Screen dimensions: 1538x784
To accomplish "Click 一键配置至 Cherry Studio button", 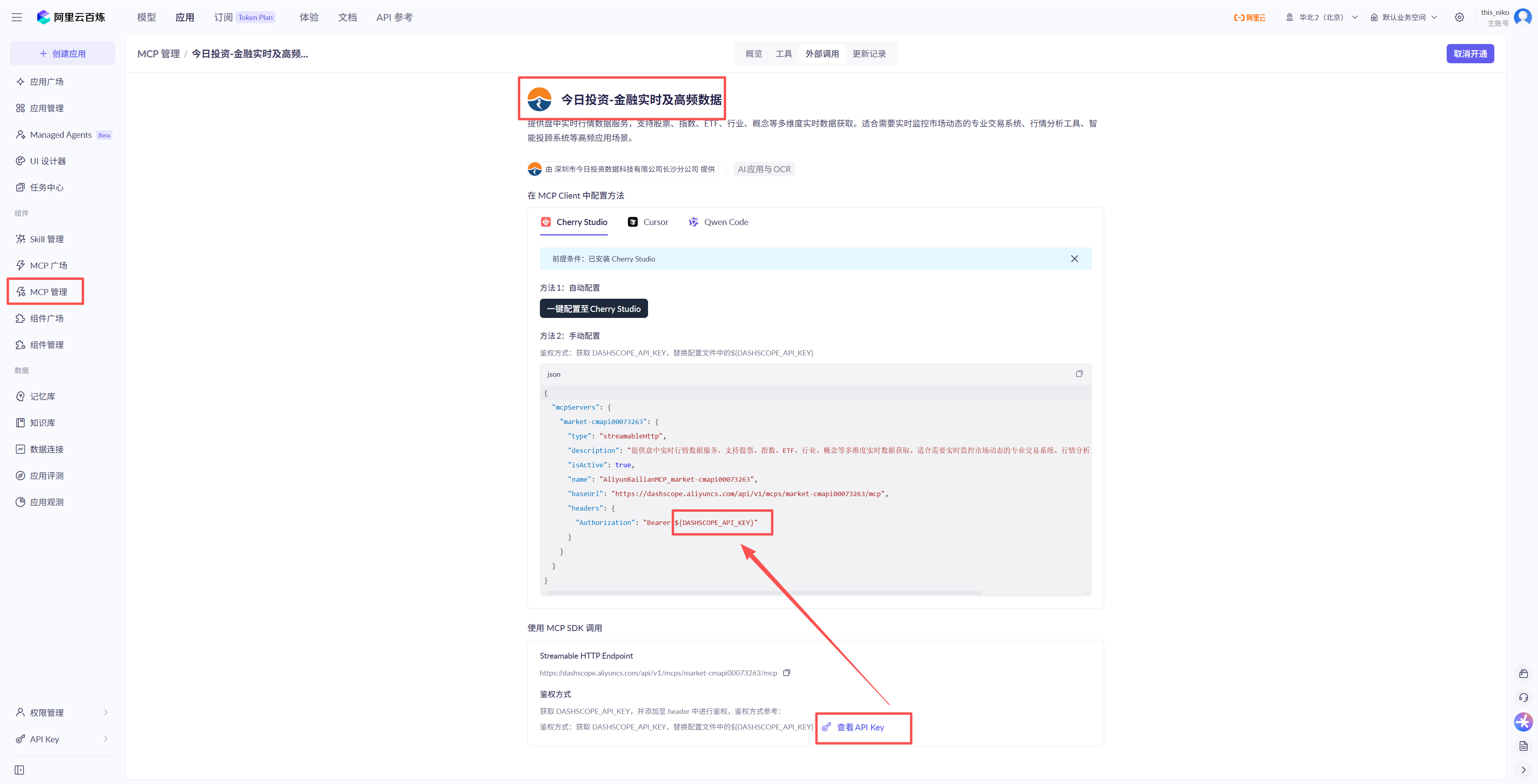I will pos(594,309).
